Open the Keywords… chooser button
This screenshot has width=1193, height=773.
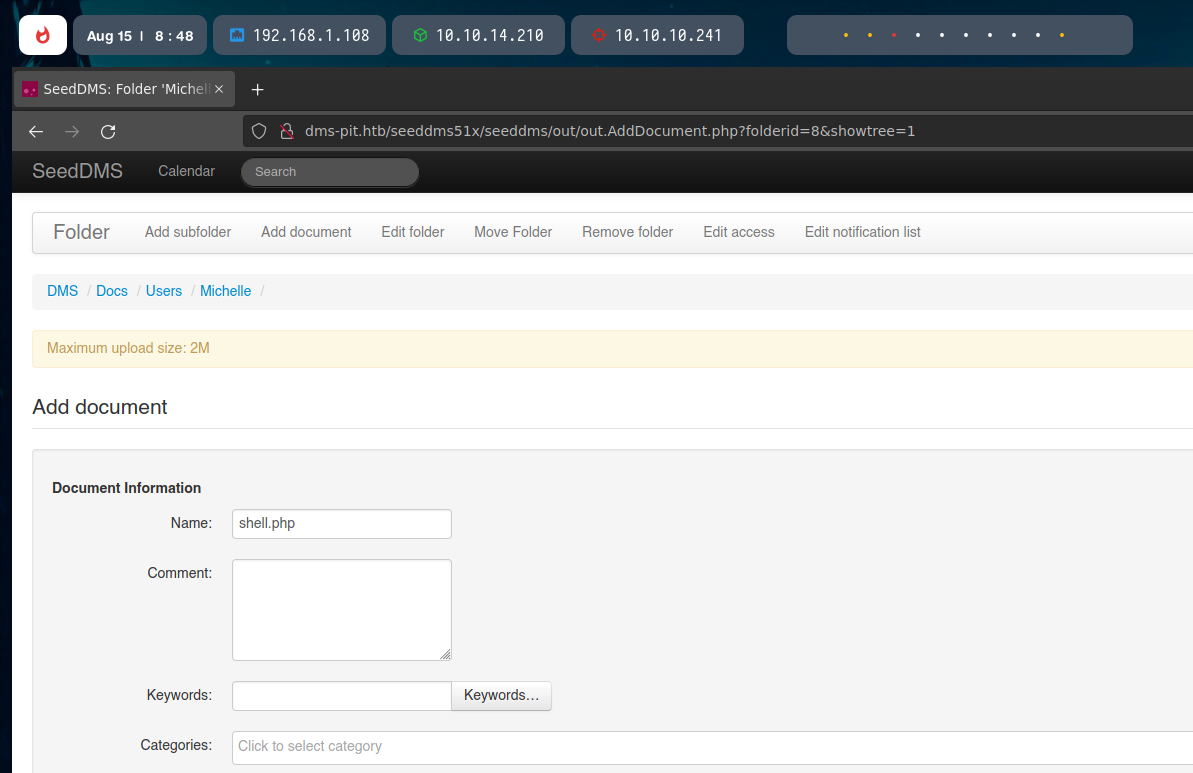501,696
